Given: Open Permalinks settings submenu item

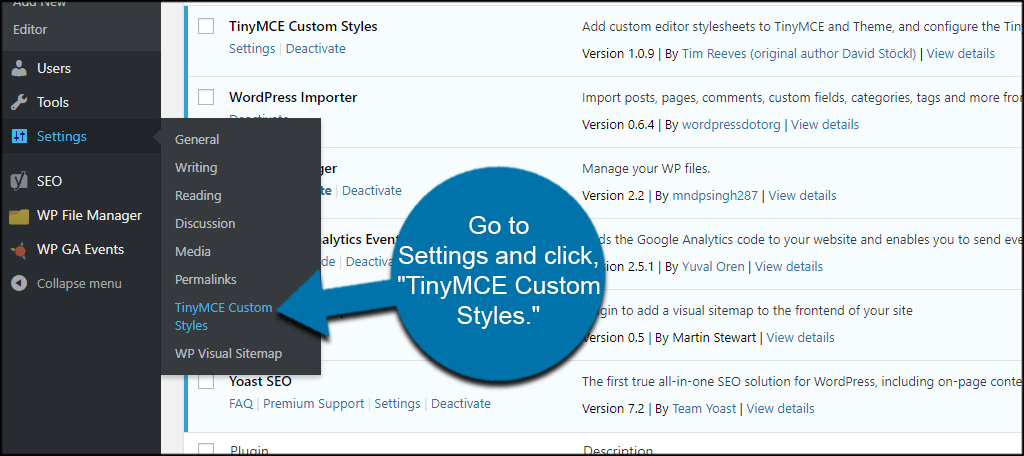Looking at the screenshot, I should click(206, 280).
